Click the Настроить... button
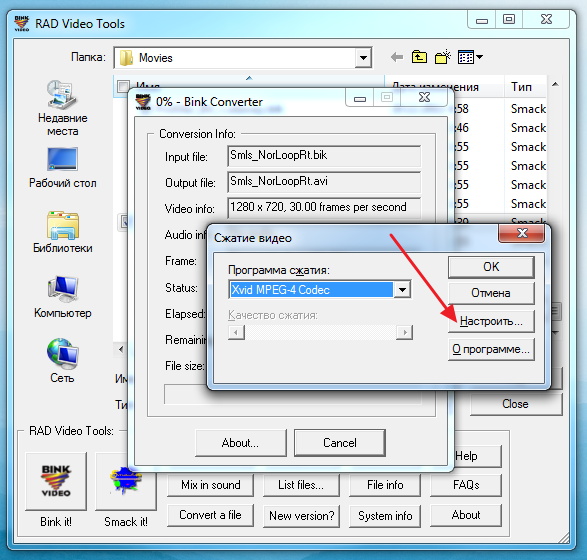The image size is (587, 560). [x=491, y=321]
